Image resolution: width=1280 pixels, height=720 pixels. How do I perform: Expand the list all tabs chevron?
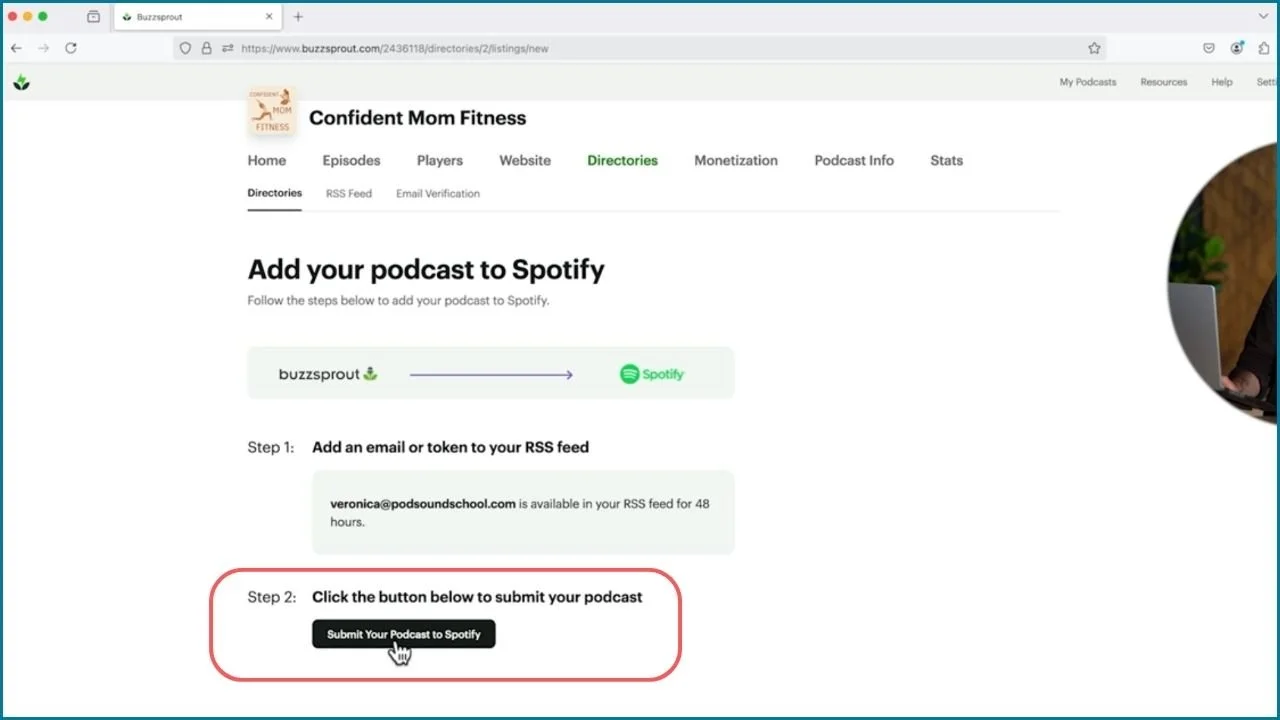click(x=1262, y=17)
